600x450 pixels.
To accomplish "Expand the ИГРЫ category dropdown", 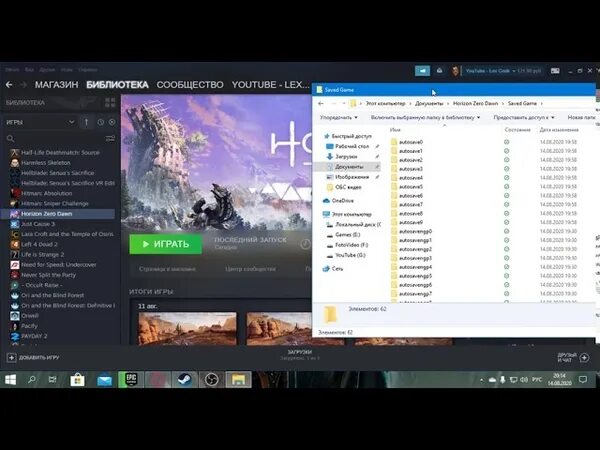I will [71, 122].
